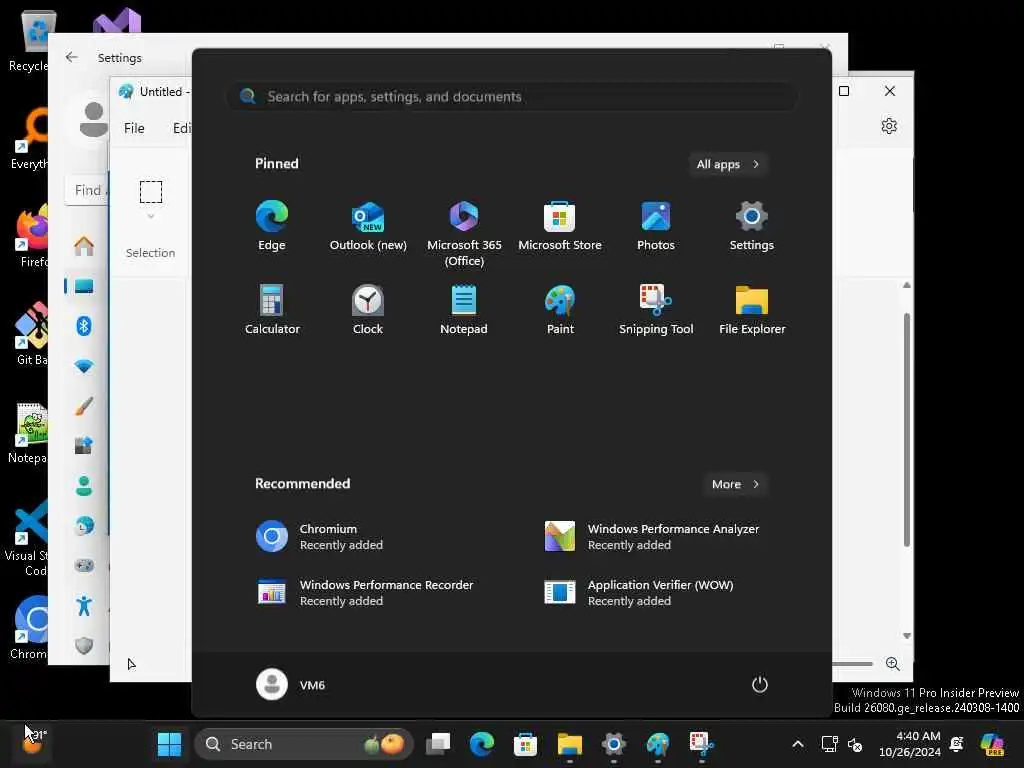Viewport: 1024px width, 768px height.
Task: Show More recommended items
Action: point(735,484)
